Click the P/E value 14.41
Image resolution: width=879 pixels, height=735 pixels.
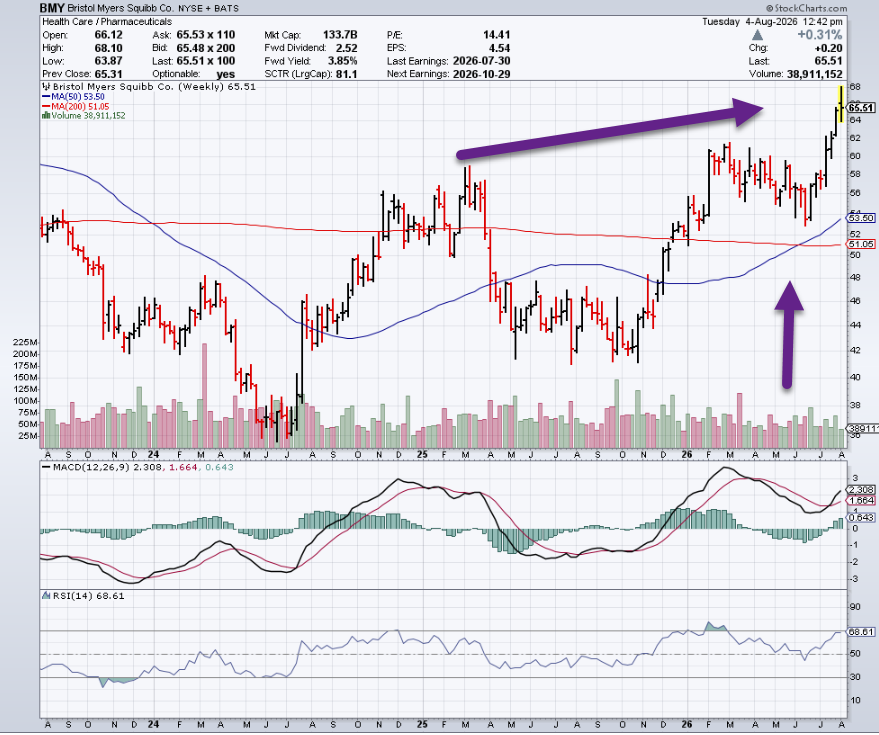496,35
